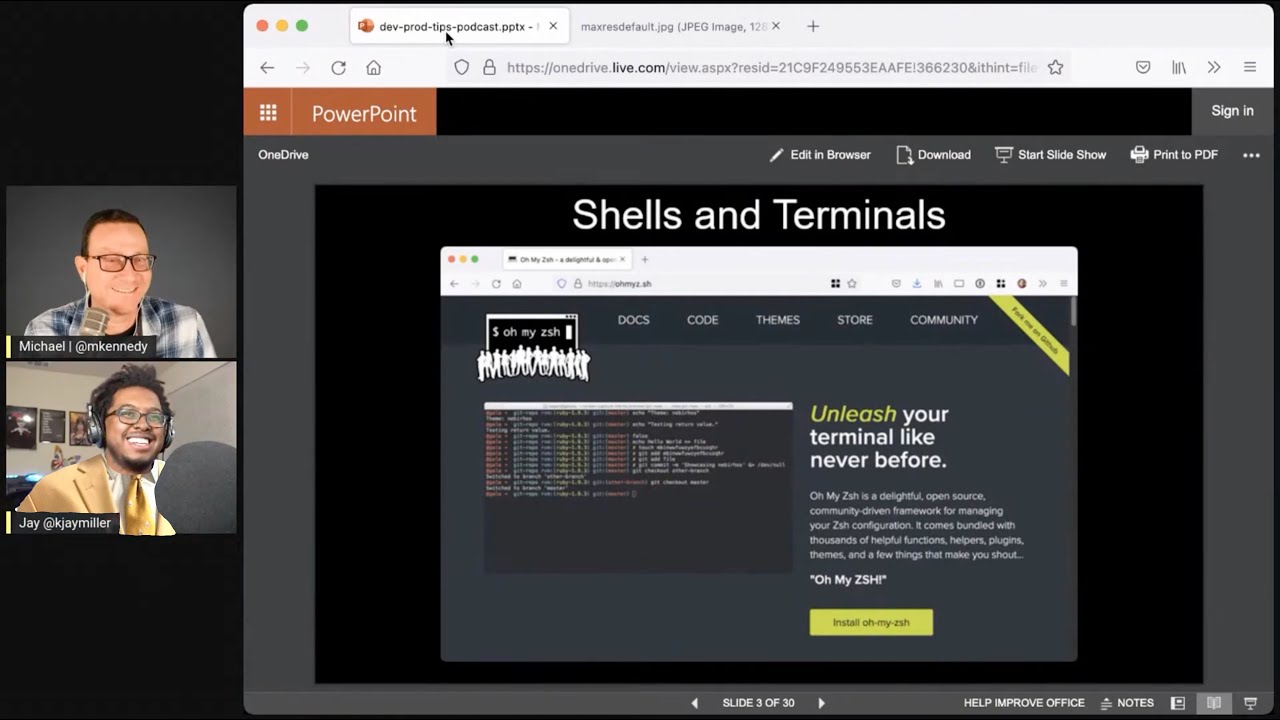The width and height of the screenshot is (1280, 720).
Task: Go to the next slide arrow
Action: [821, 703]
